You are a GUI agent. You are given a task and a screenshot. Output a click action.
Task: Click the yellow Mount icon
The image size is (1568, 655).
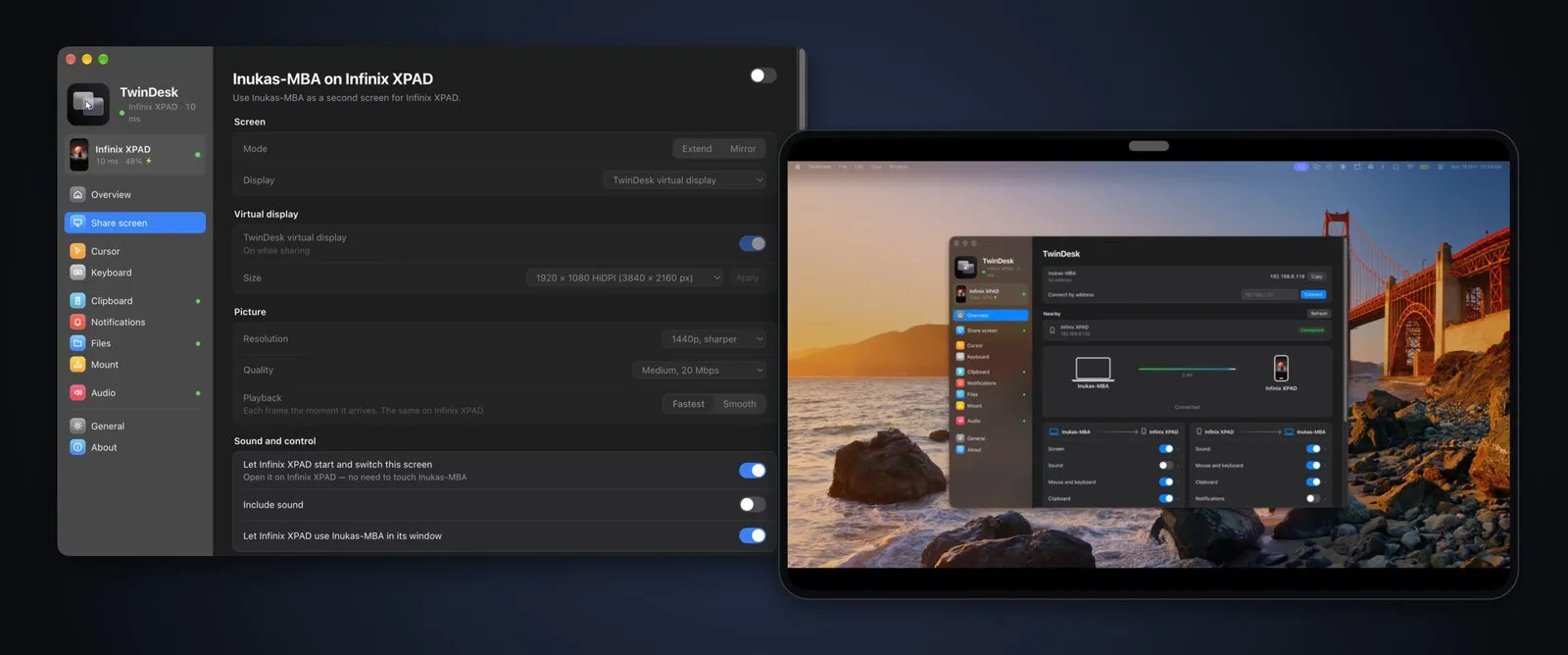point(77,365)
